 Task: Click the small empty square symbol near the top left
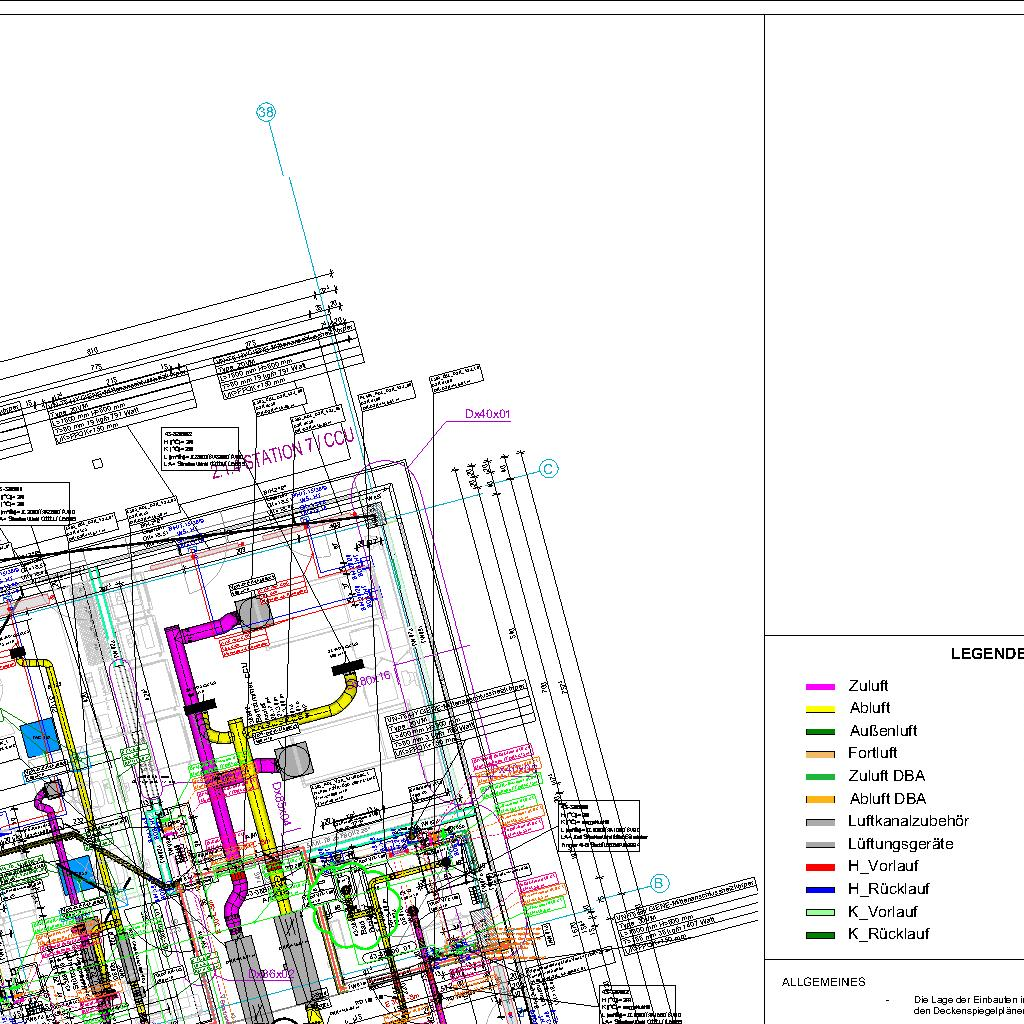(x=97, y=463)
